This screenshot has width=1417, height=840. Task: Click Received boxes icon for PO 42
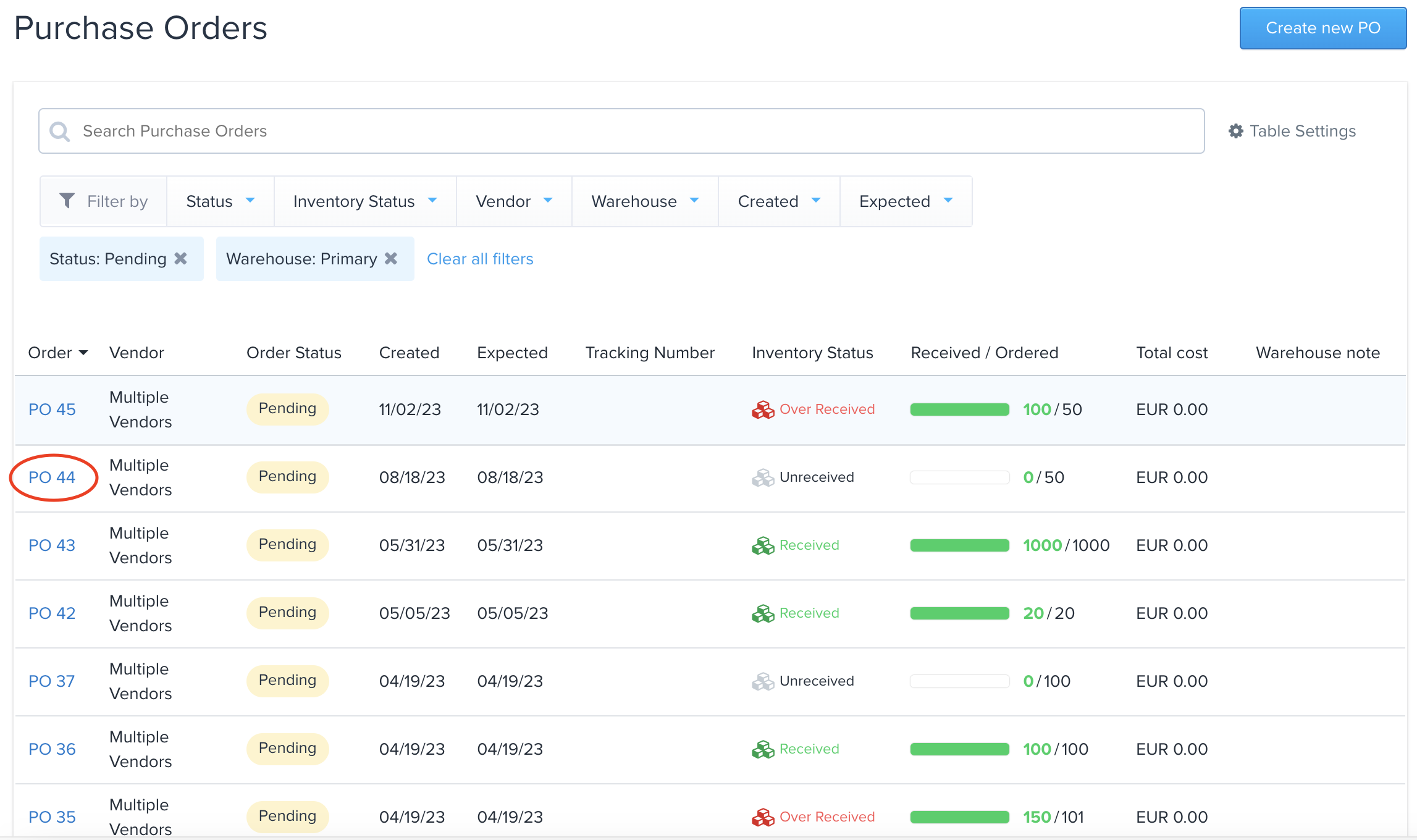point(763,613)
